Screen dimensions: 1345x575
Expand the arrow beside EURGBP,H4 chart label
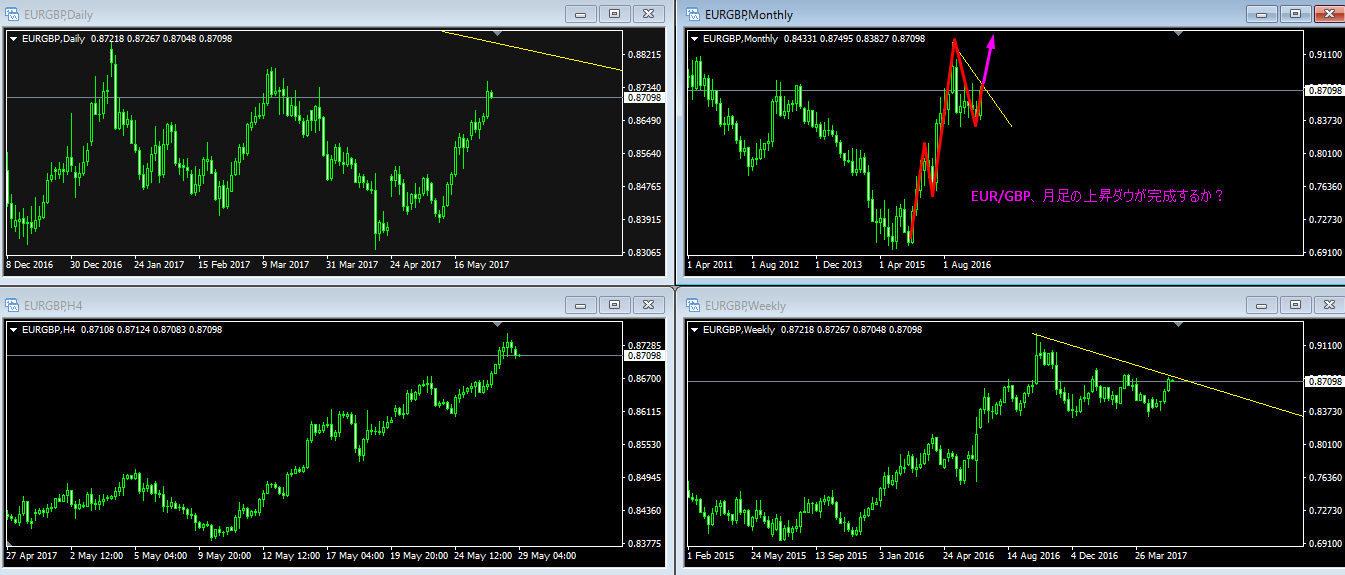[14, 329]
